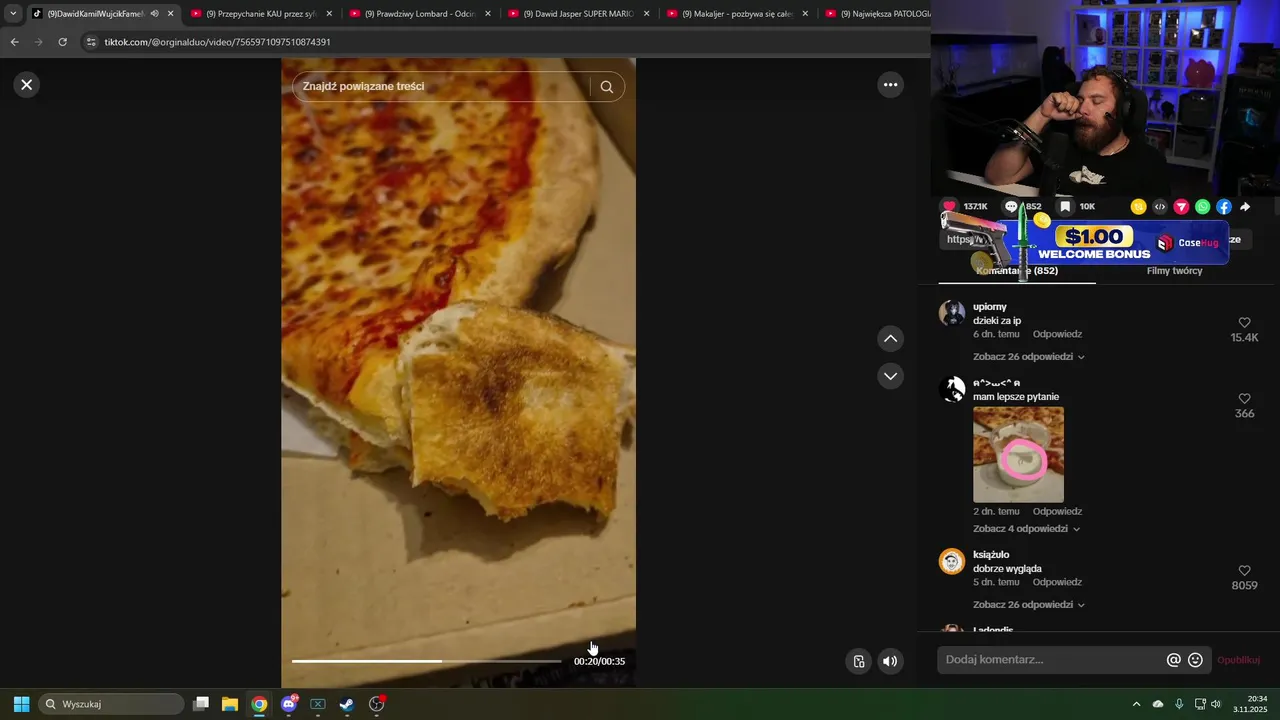Share video to Facebook
Screen dimensions: 1280x720
1224,207
